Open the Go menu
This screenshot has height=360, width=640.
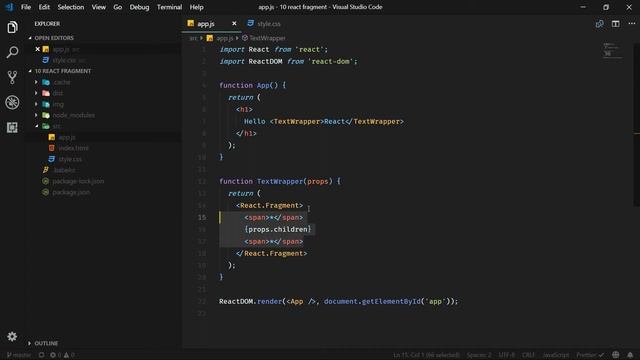tap(118, 7)
